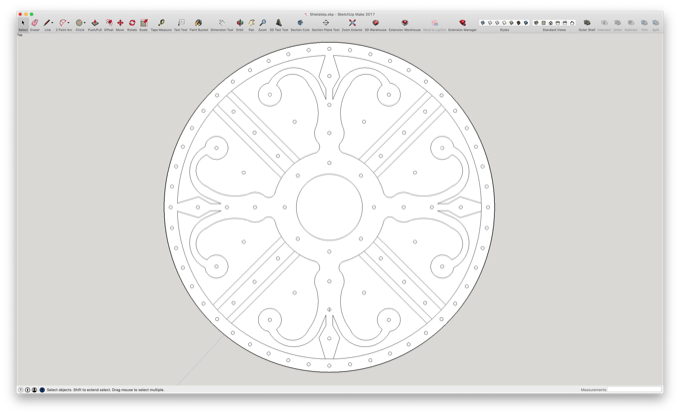Click the Send to LayOut button
680x415 pixels.
(x=434, y=23)
